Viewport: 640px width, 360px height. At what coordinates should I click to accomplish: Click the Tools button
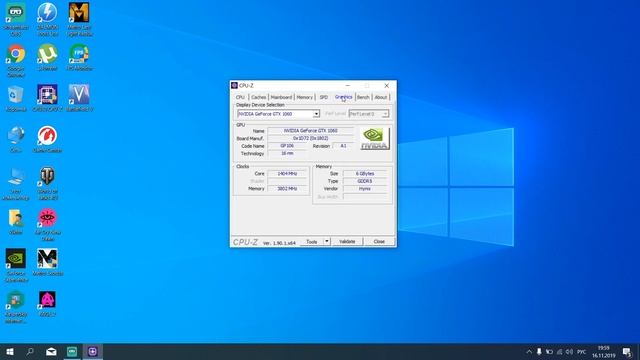pyautogui.click(x=312, y=242)
